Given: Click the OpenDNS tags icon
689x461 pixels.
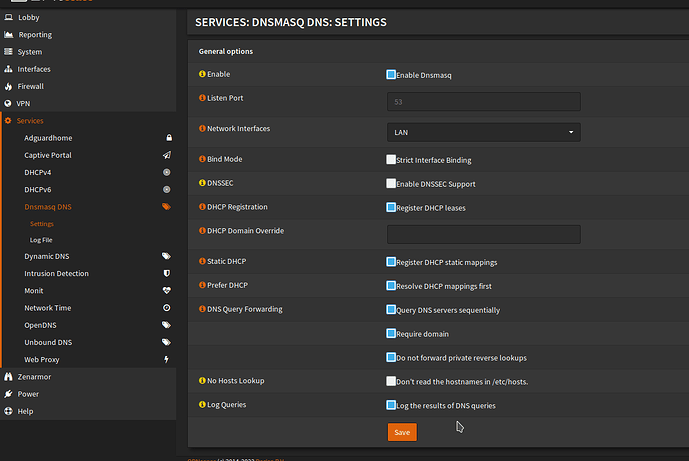Looking at the screenshot, I should tap(166, 325).
